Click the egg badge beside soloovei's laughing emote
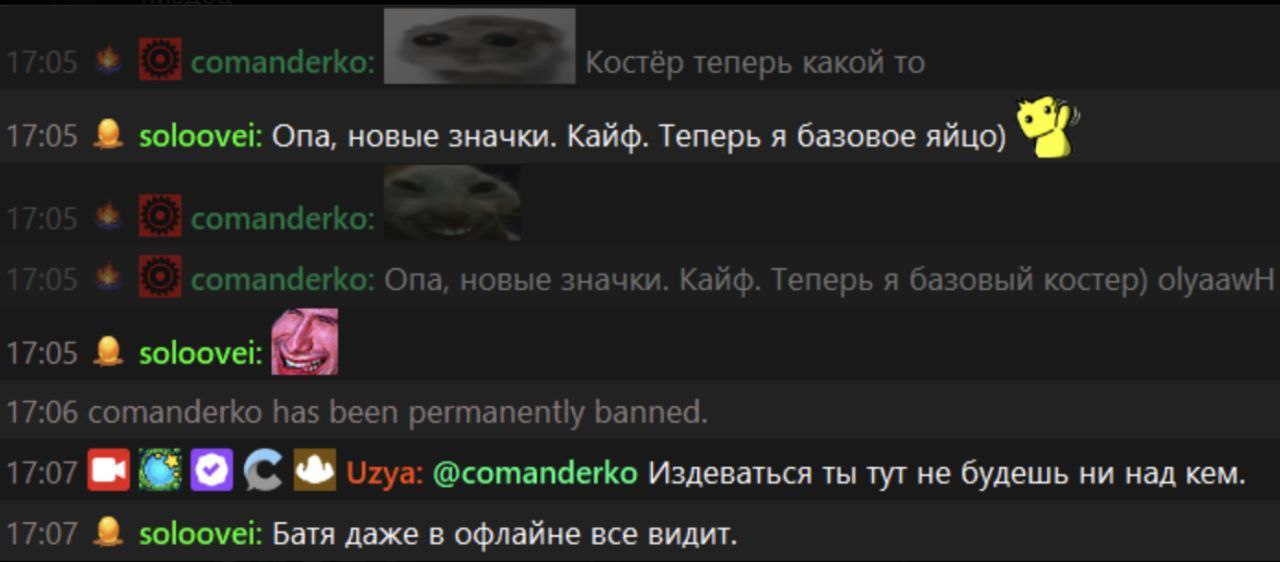Image resolution: width=1280 pixels, height=562 pixels. pyautogui.click(x=108, y=351)
